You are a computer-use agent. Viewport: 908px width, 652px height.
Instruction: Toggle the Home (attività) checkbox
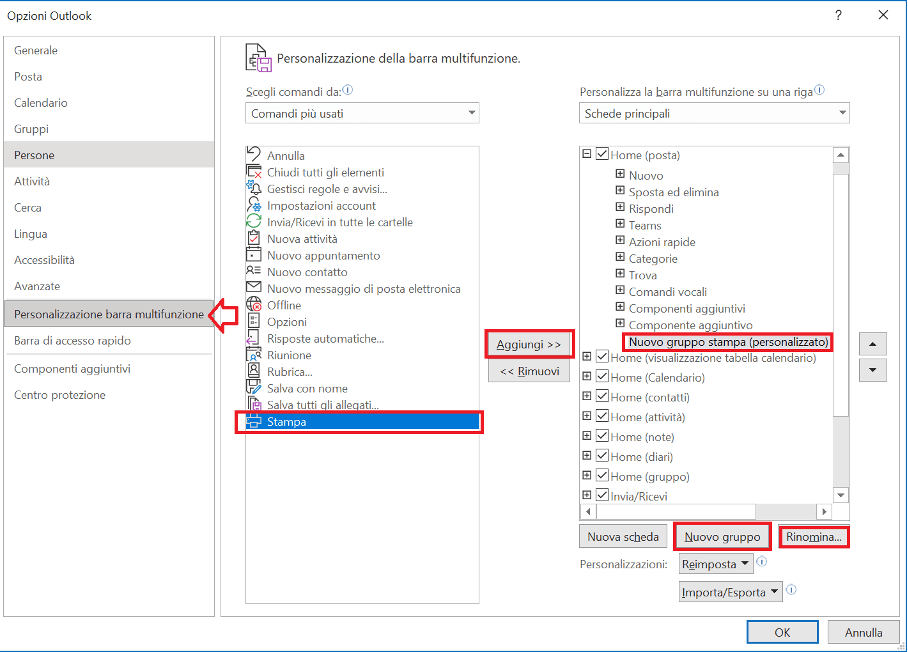602,416
